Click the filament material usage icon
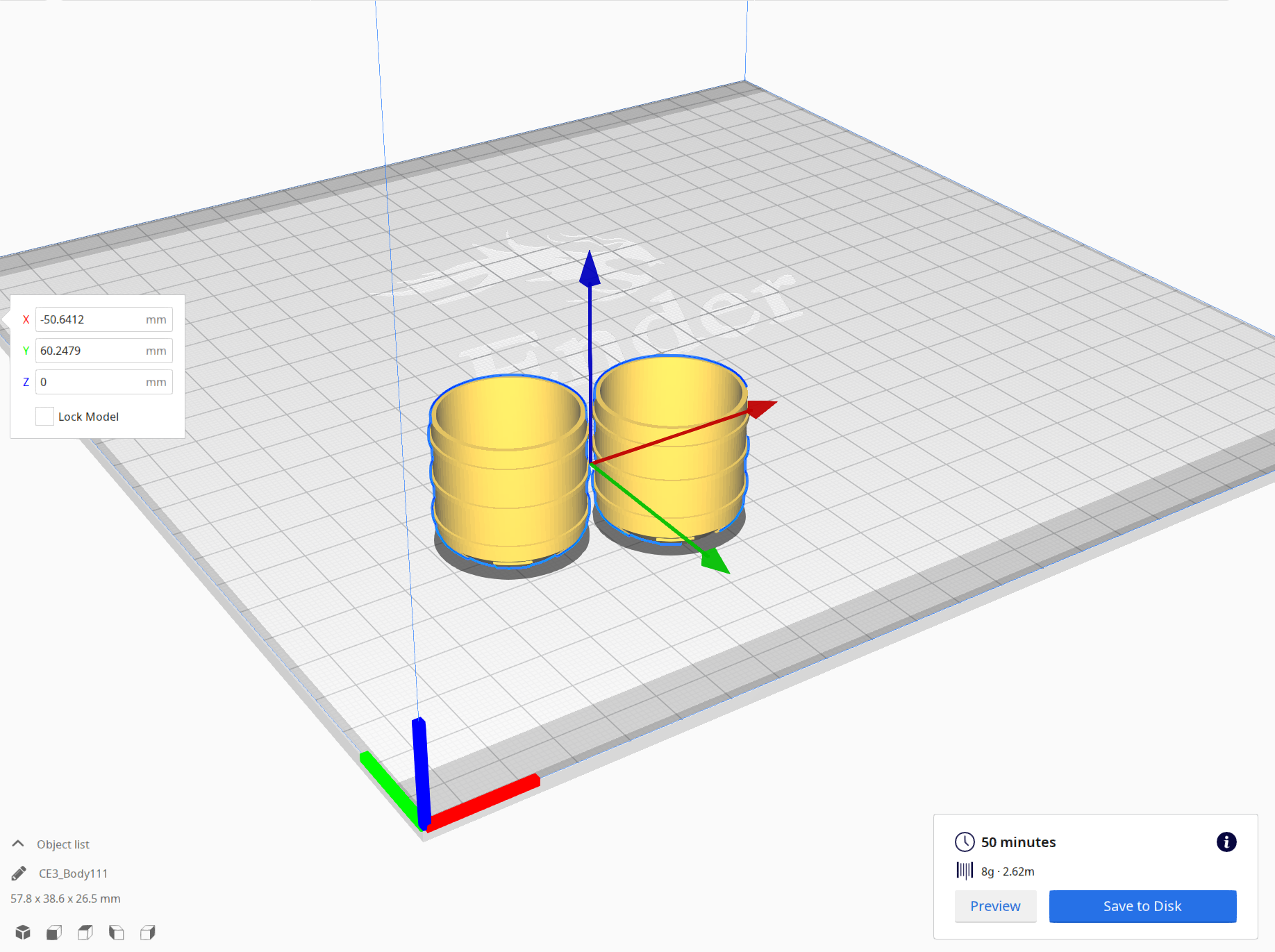This screenshot has width=1275, height=952. [x=965, y=871]
